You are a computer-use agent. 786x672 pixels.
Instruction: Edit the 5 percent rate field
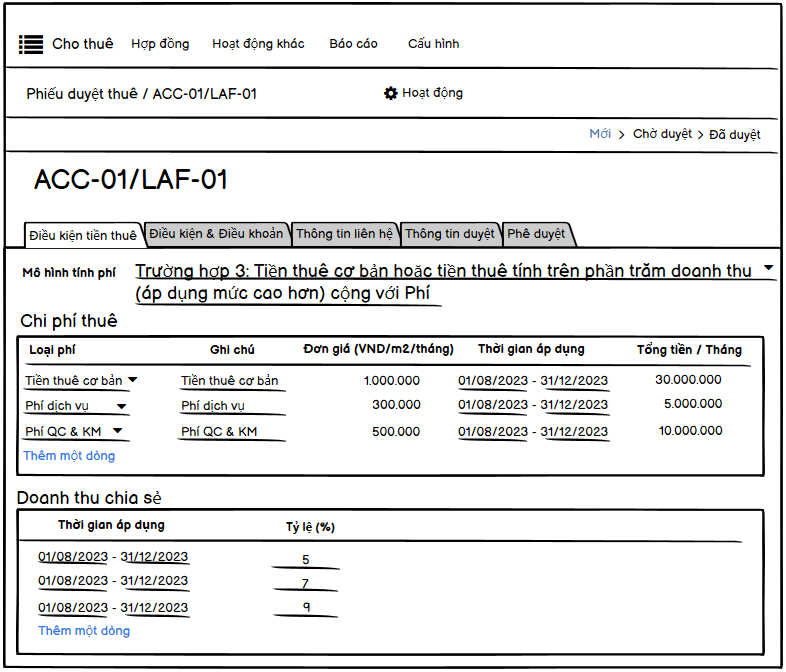click(x=306, y=560)
